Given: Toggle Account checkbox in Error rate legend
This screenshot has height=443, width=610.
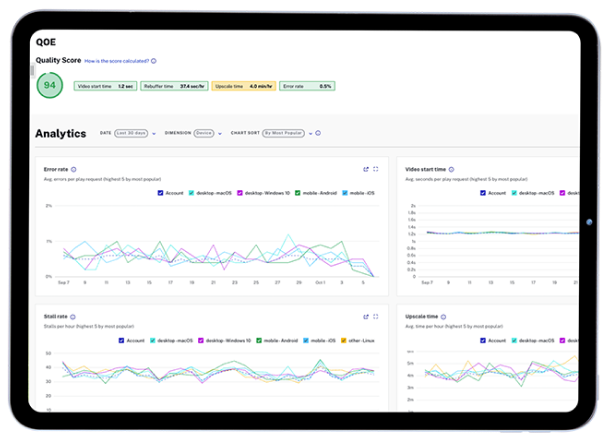Looking at the screenshot, I should click(x=161, y=192).
